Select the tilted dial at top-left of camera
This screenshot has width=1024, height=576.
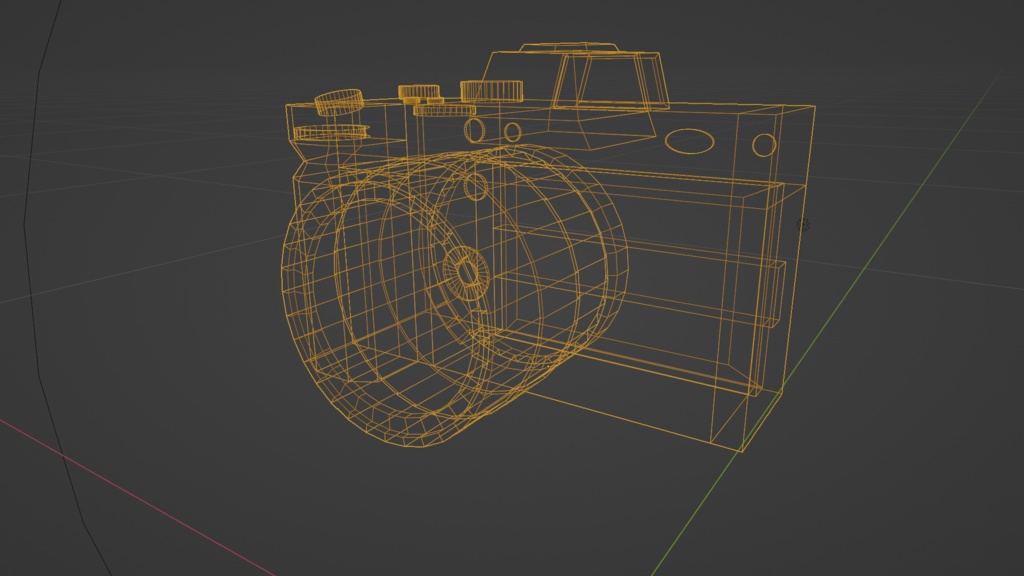(339, 103)
